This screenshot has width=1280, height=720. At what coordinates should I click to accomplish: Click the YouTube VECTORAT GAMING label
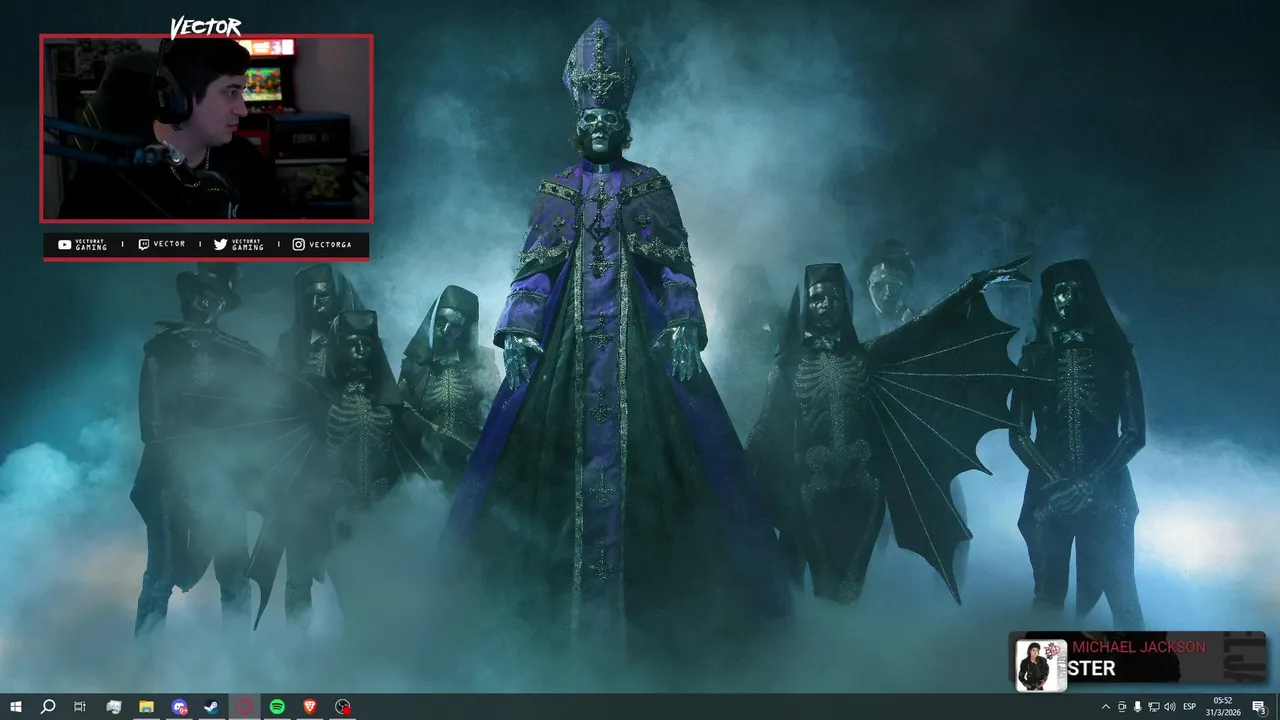[83, 244]
